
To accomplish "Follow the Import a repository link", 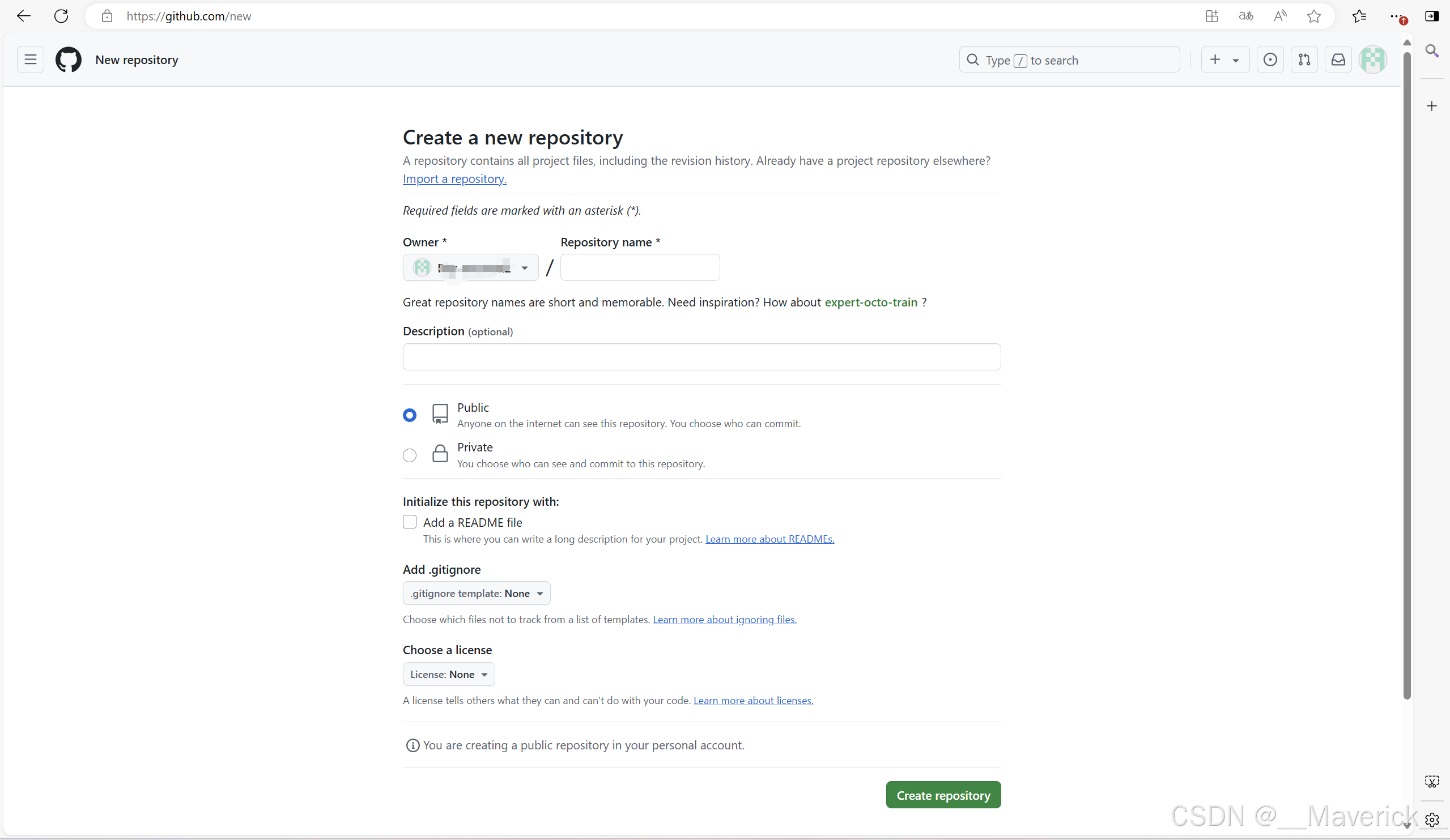I will pyautogui.click(x=454, y=179).
